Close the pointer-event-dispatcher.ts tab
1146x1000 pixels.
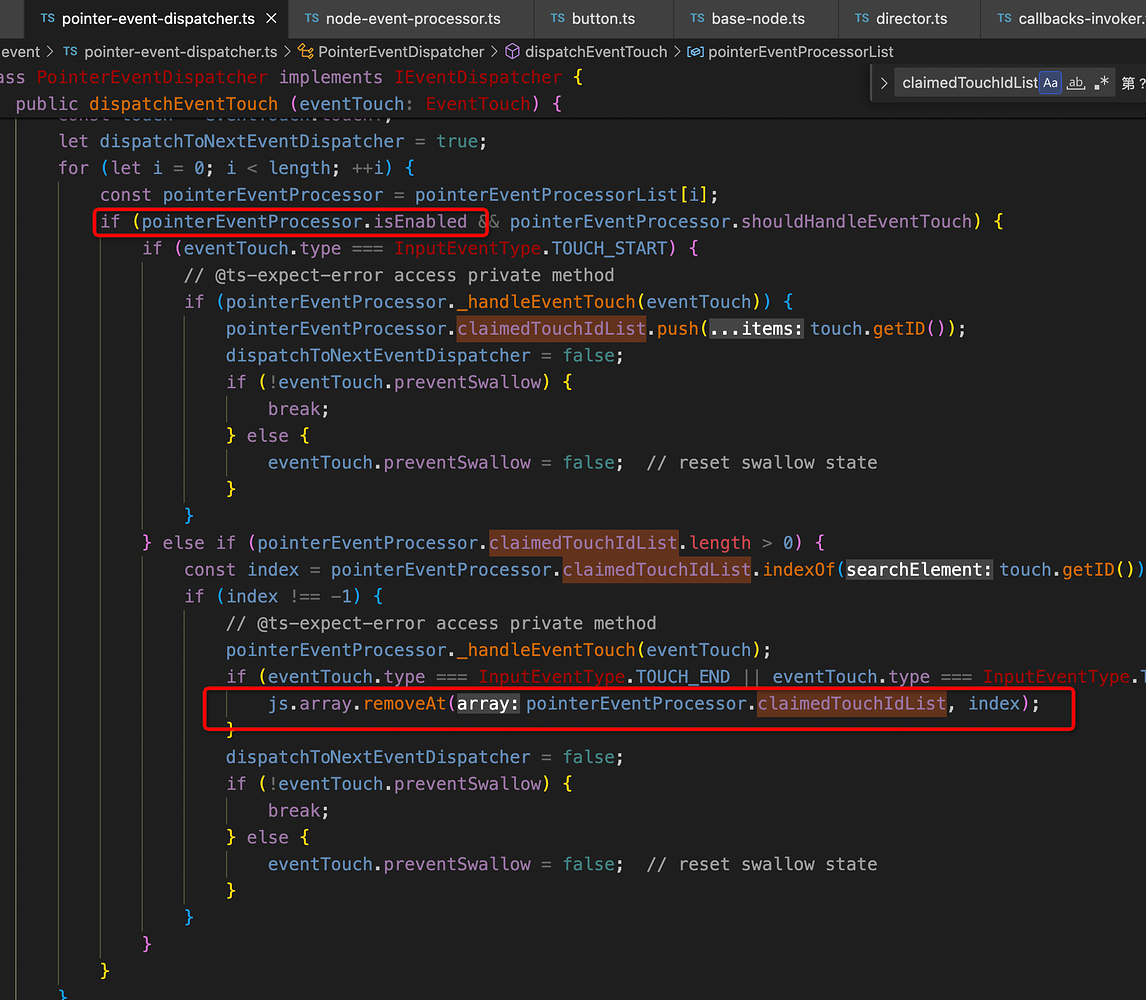pos(269,18)
